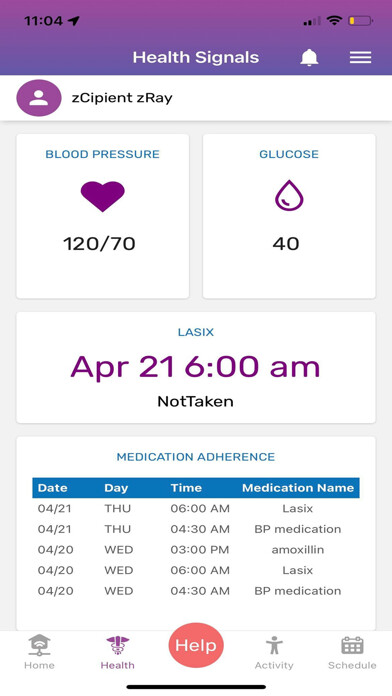Tap the red Help button
Screen dimensions: 392x696
pos(196,645)
